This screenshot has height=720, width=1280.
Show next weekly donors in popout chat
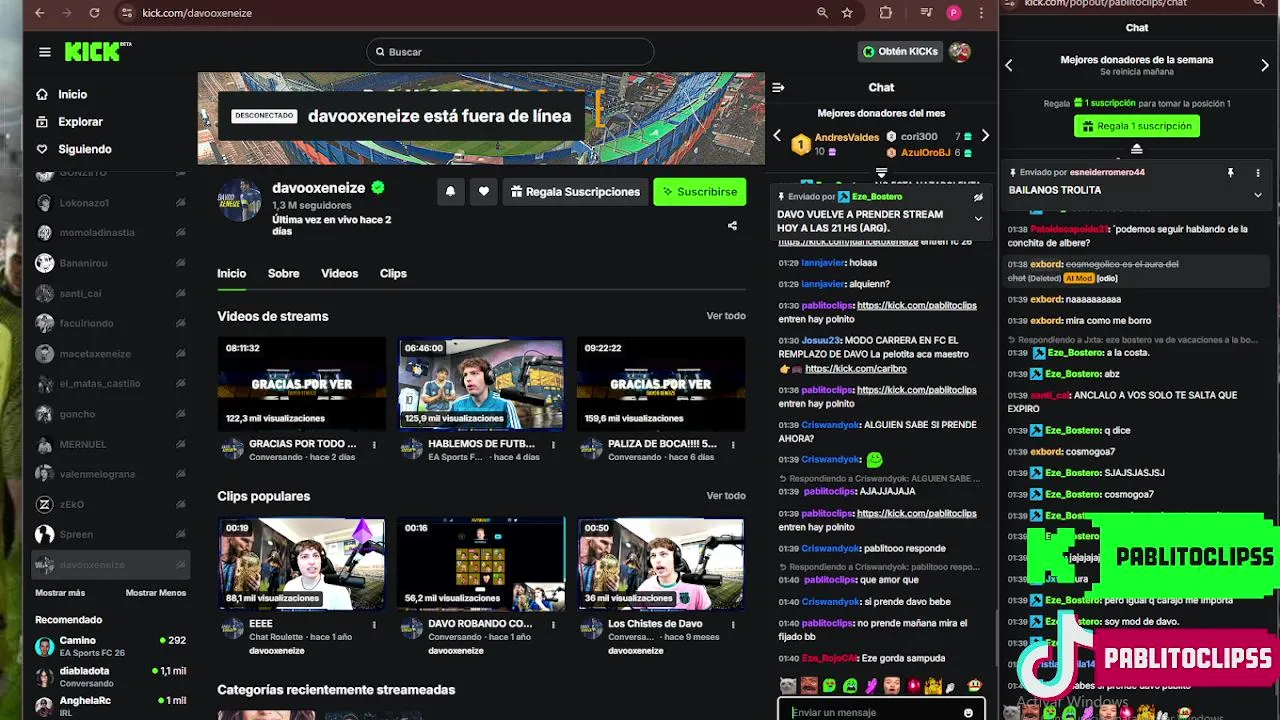pyautogui.click(x=1265, y=65)
